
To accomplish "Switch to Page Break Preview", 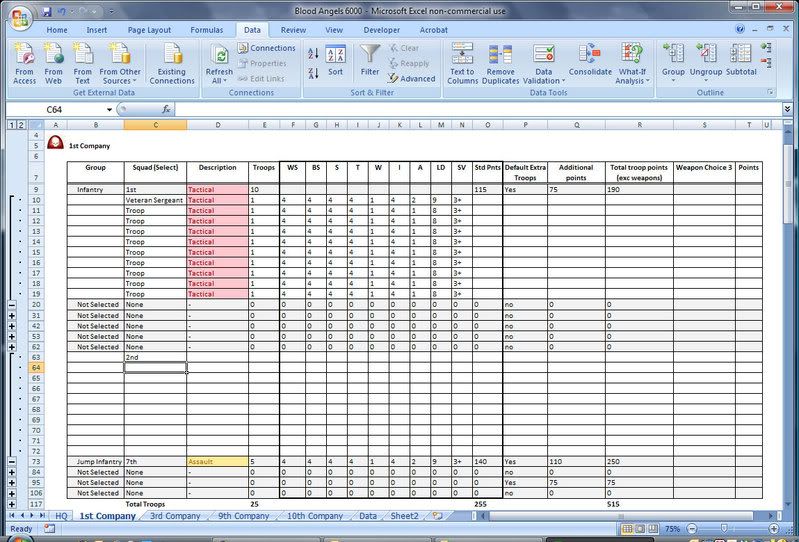I will tap(652, 529).
